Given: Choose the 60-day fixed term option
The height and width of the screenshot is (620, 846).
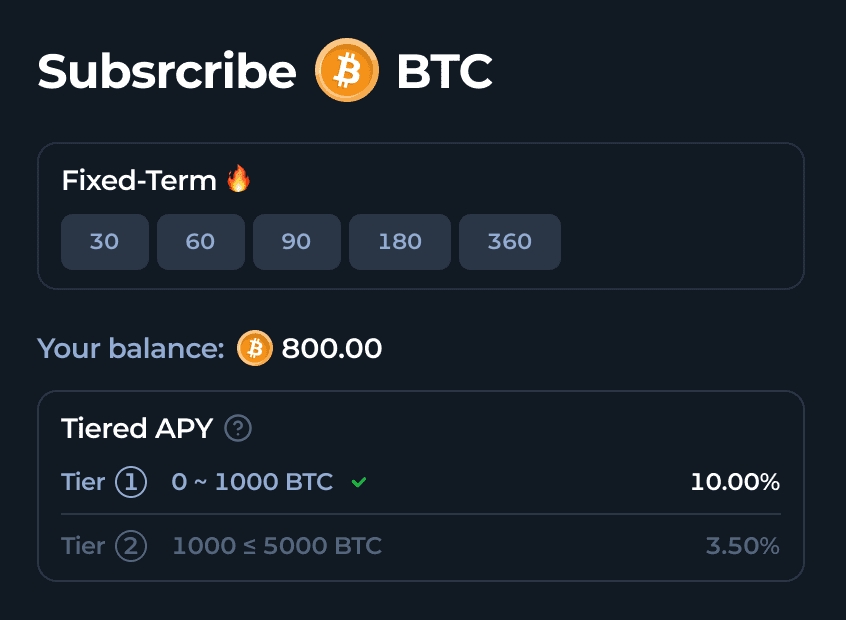Looking at the screenshot, I should [200, 242].
